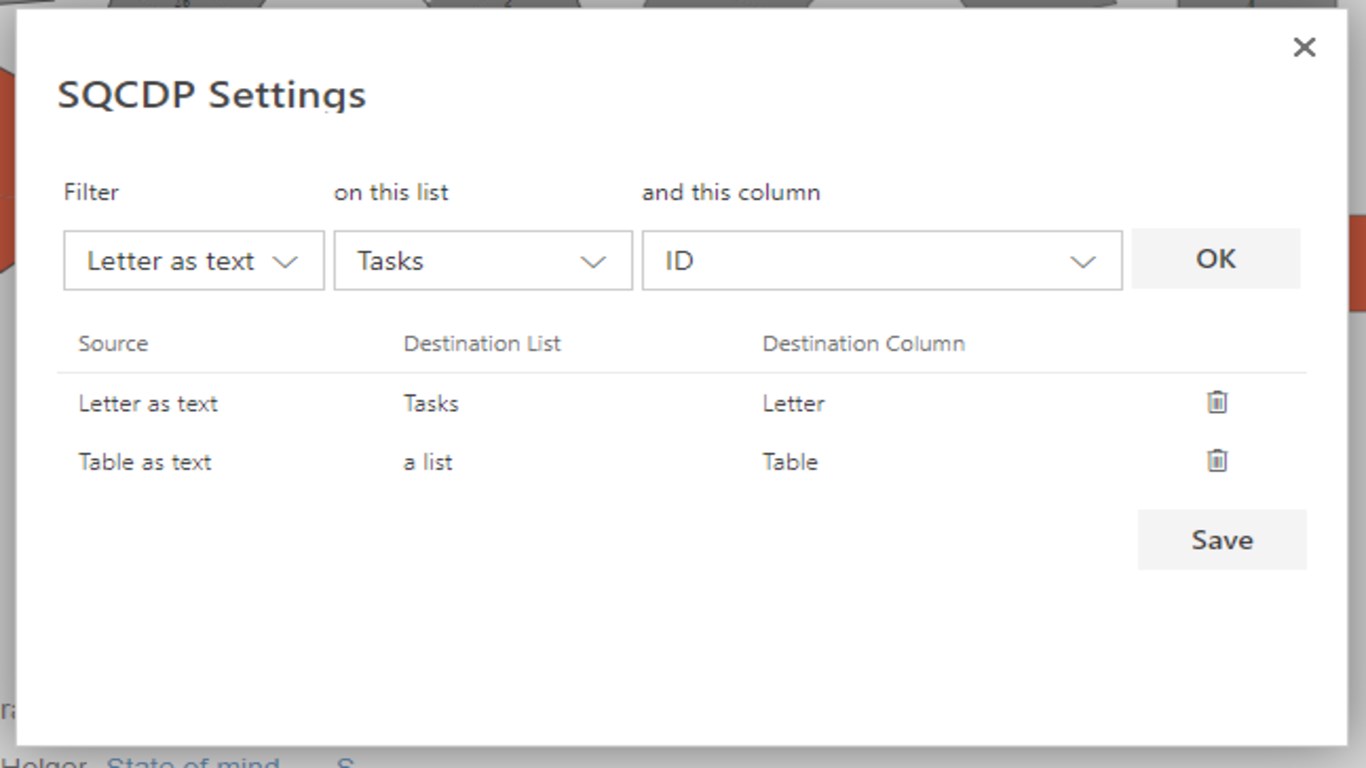Close the SQCDP Settings dialog
This screenshot has height=768, width=1366.
[1304, 47]
